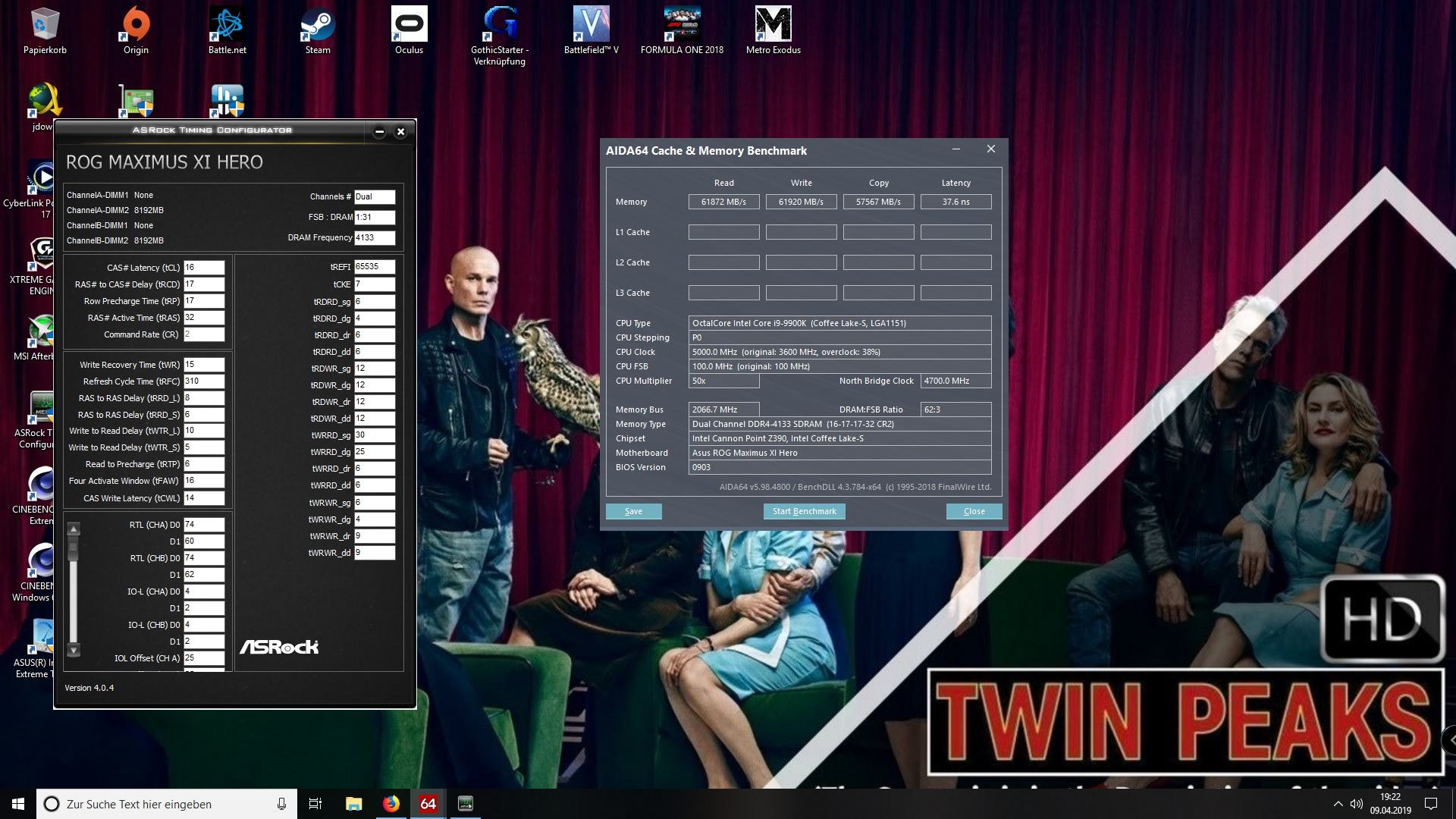Click the tWRRD_sg value field
This screenshot has height=819, width=1456.
375,435
